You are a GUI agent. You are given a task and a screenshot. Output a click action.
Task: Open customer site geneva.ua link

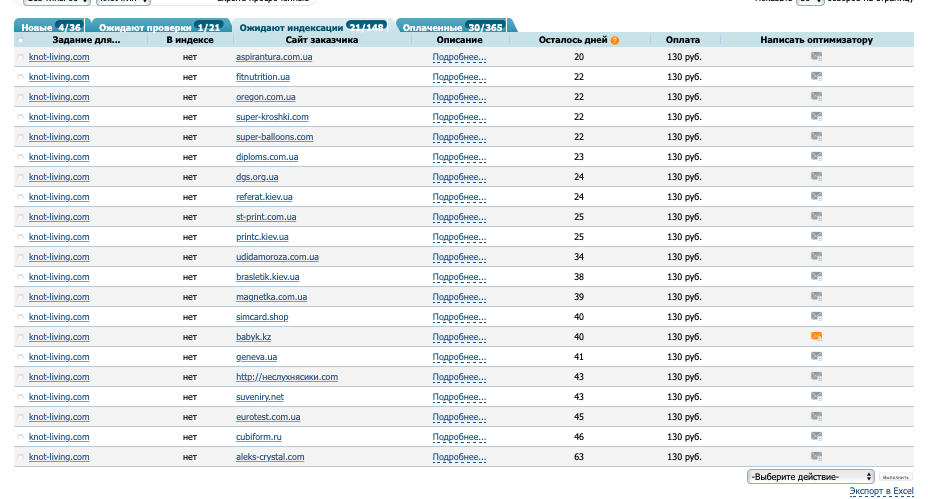256,357
